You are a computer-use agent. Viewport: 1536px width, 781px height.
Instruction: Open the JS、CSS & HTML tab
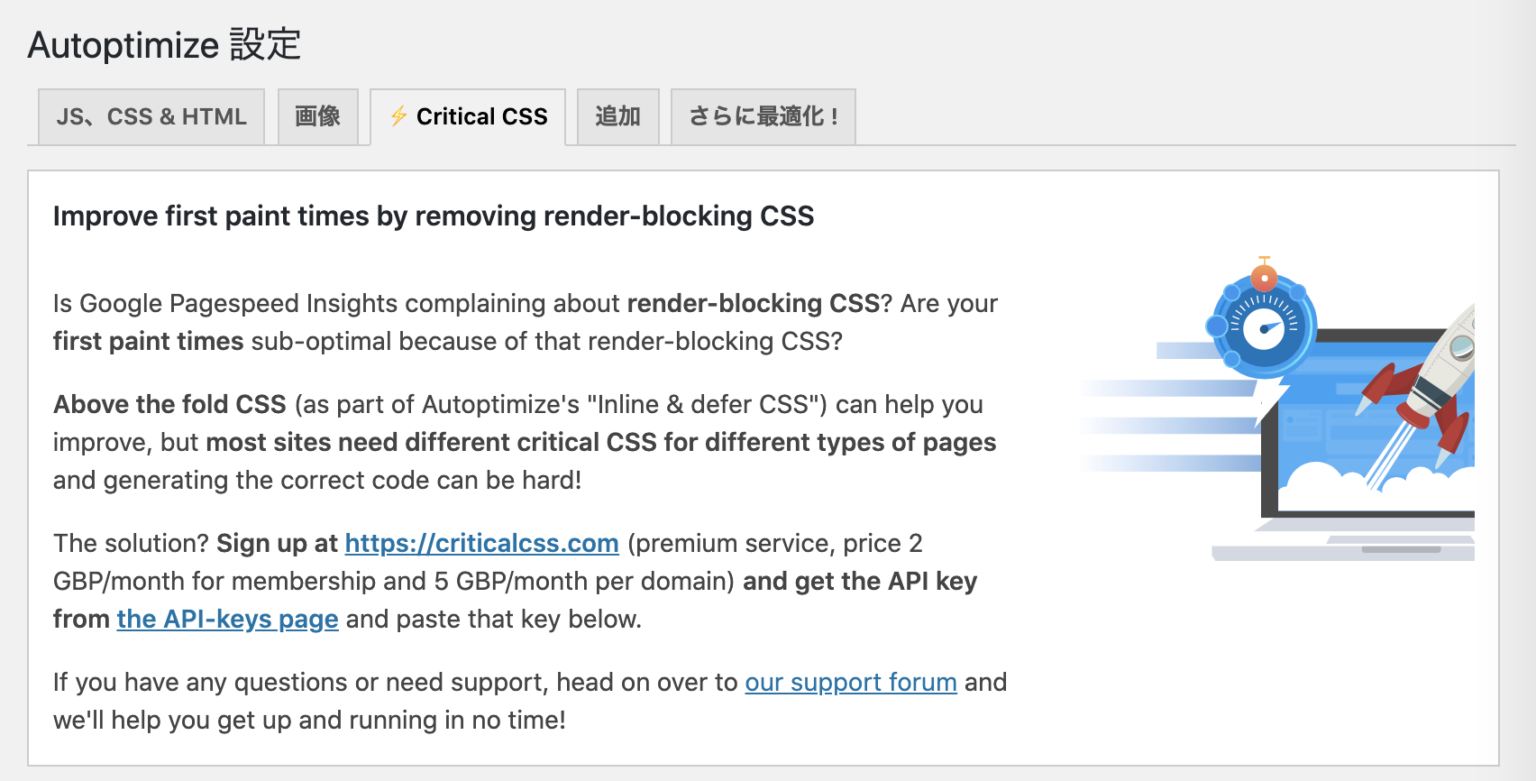(x=151, y=117)
